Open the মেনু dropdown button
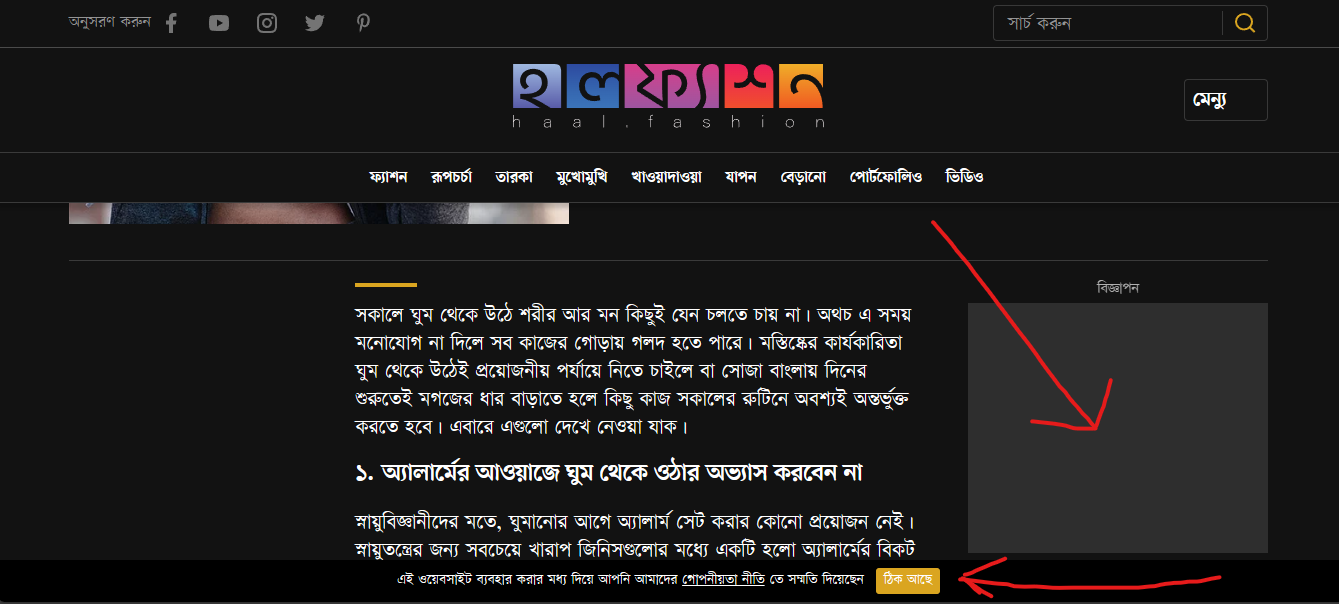The width and height of the screenshot is (1339, 604). pos(1225,100)
